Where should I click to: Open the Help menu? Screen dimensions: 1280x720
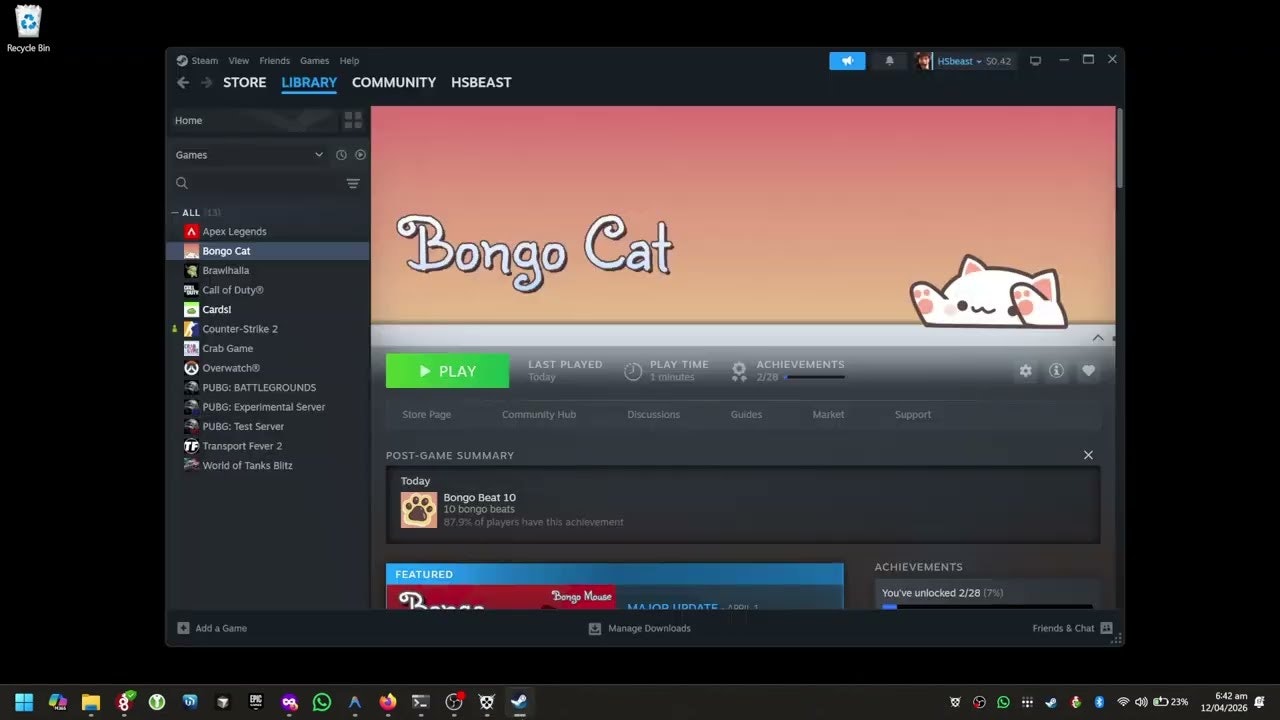click(349, 61)
